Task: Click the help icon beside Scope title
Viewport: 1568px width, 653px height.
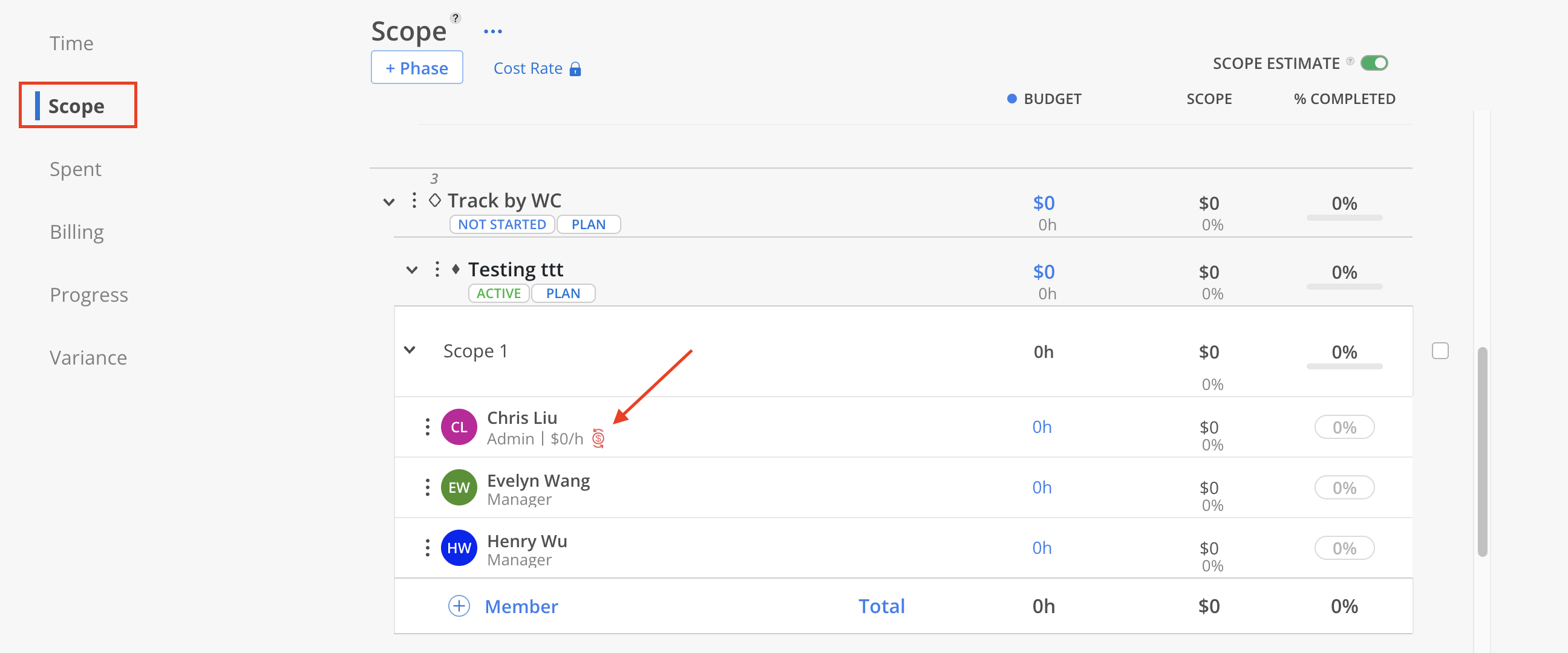Action: tap(456, 18)
